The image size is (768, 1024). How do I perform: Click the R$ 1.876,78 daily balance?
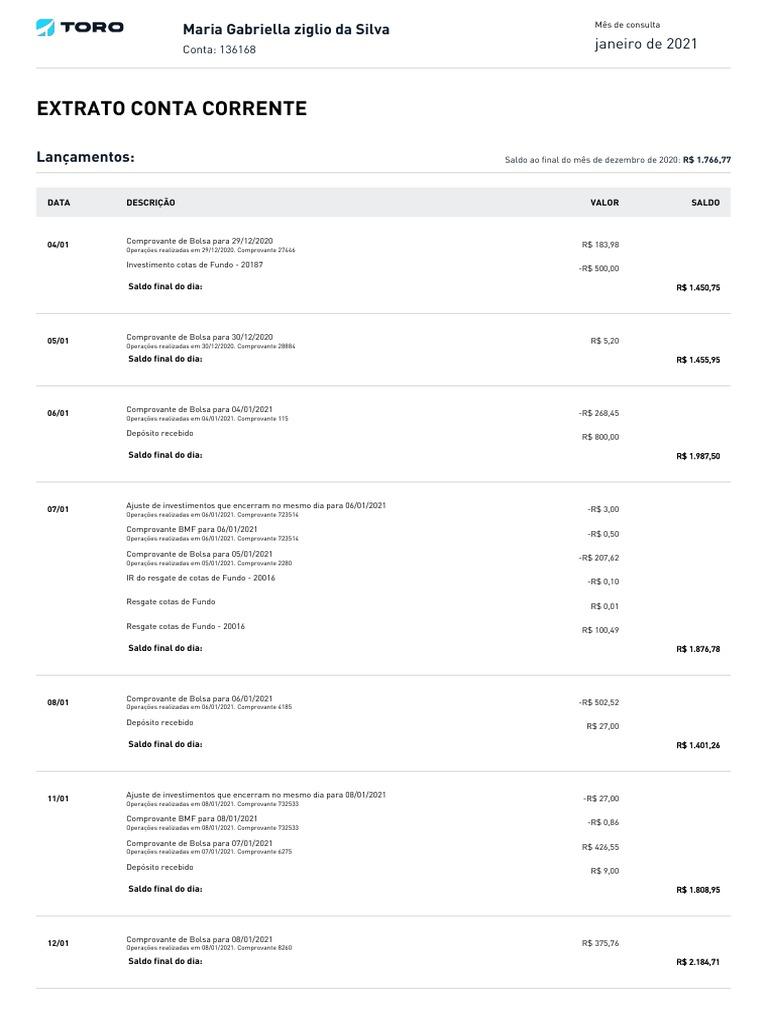tap(698, 649)
